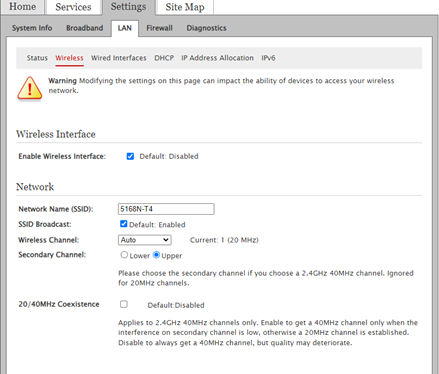Enable the 20/40MHz Coexistence checkbox
The image size is (439, 374).
[x=124, y=304]
